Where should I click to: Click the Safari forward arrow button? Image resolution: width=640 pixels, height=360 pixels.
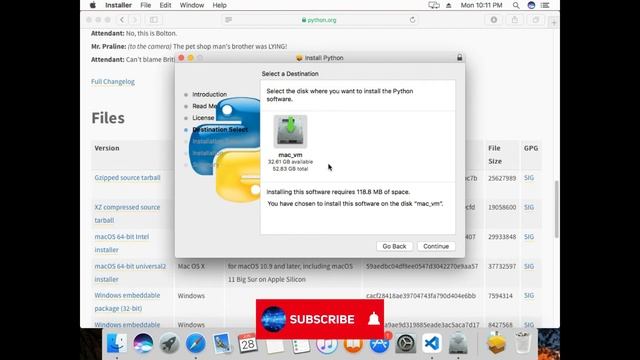135,20
